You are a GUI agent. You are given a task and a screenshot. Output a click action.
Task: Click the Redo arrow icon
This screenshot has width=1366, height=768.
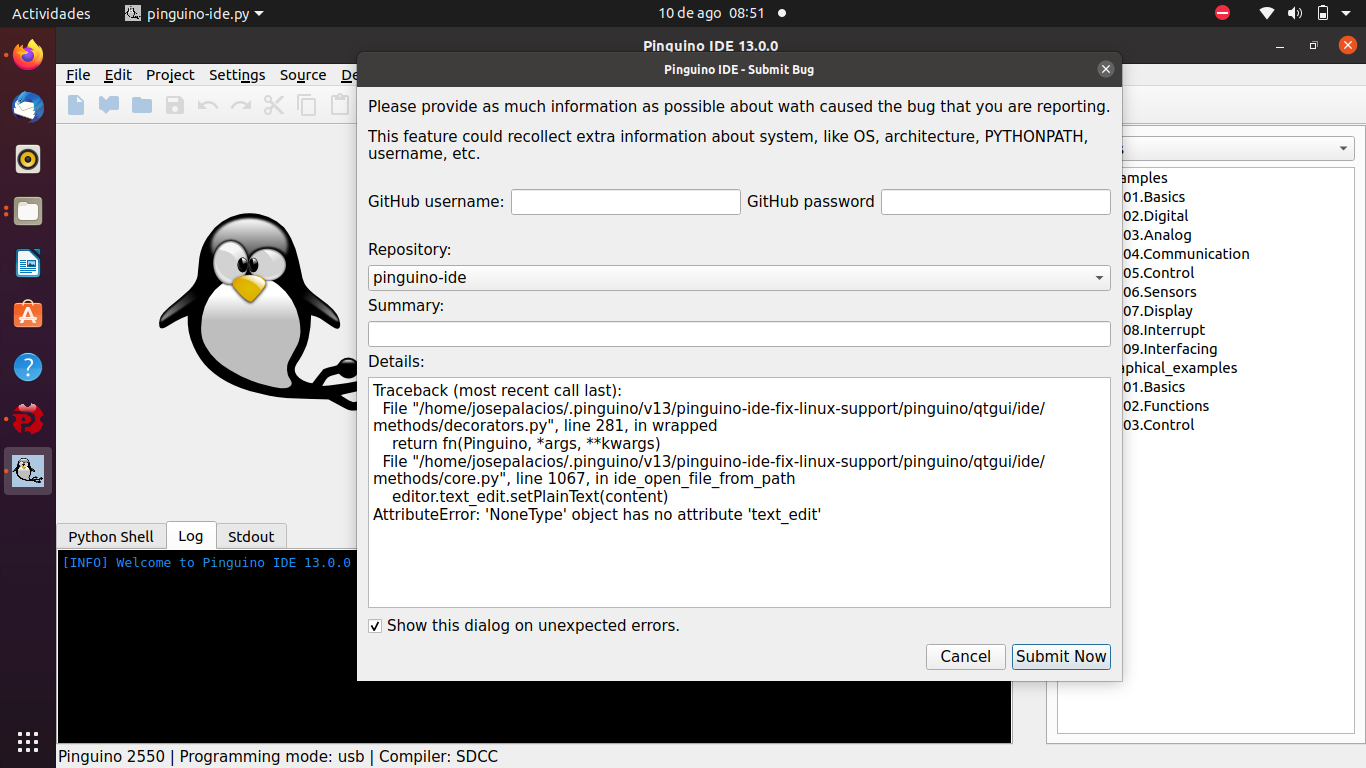coord(241,104)
